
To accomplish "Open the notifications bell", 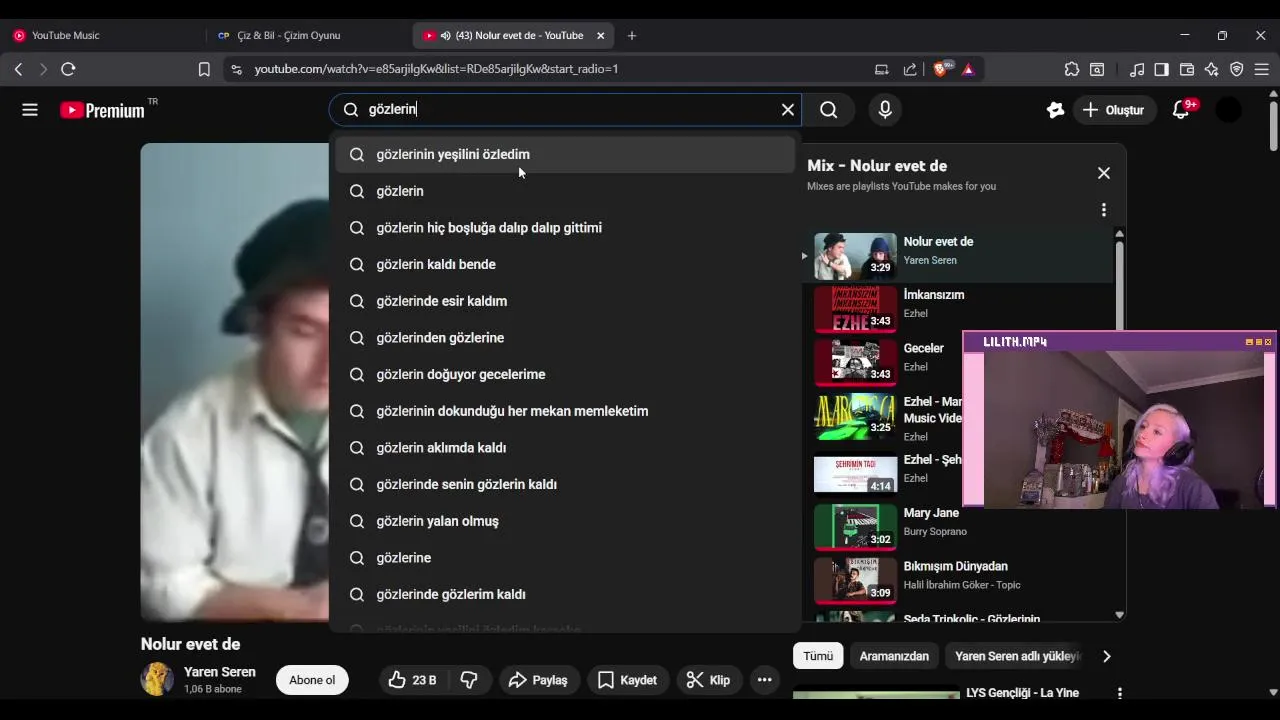I will pyautogui.click(x=1181, y=110).
